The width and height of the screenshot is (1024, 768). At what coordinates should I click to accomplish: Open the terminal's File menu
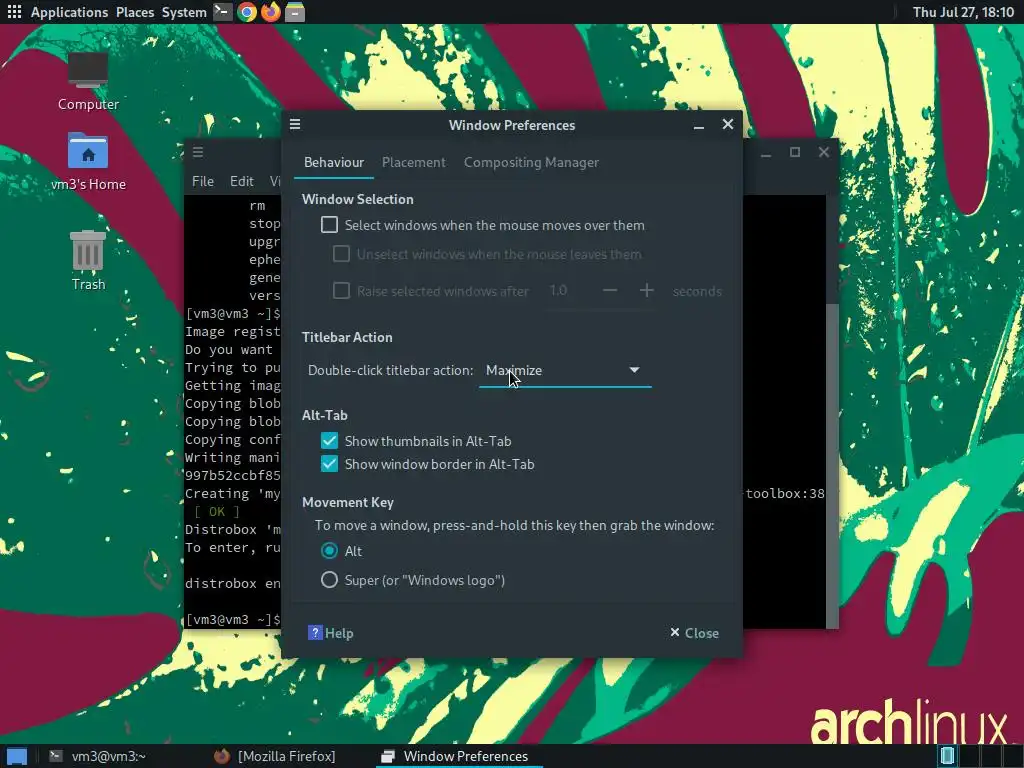(202, 181)
